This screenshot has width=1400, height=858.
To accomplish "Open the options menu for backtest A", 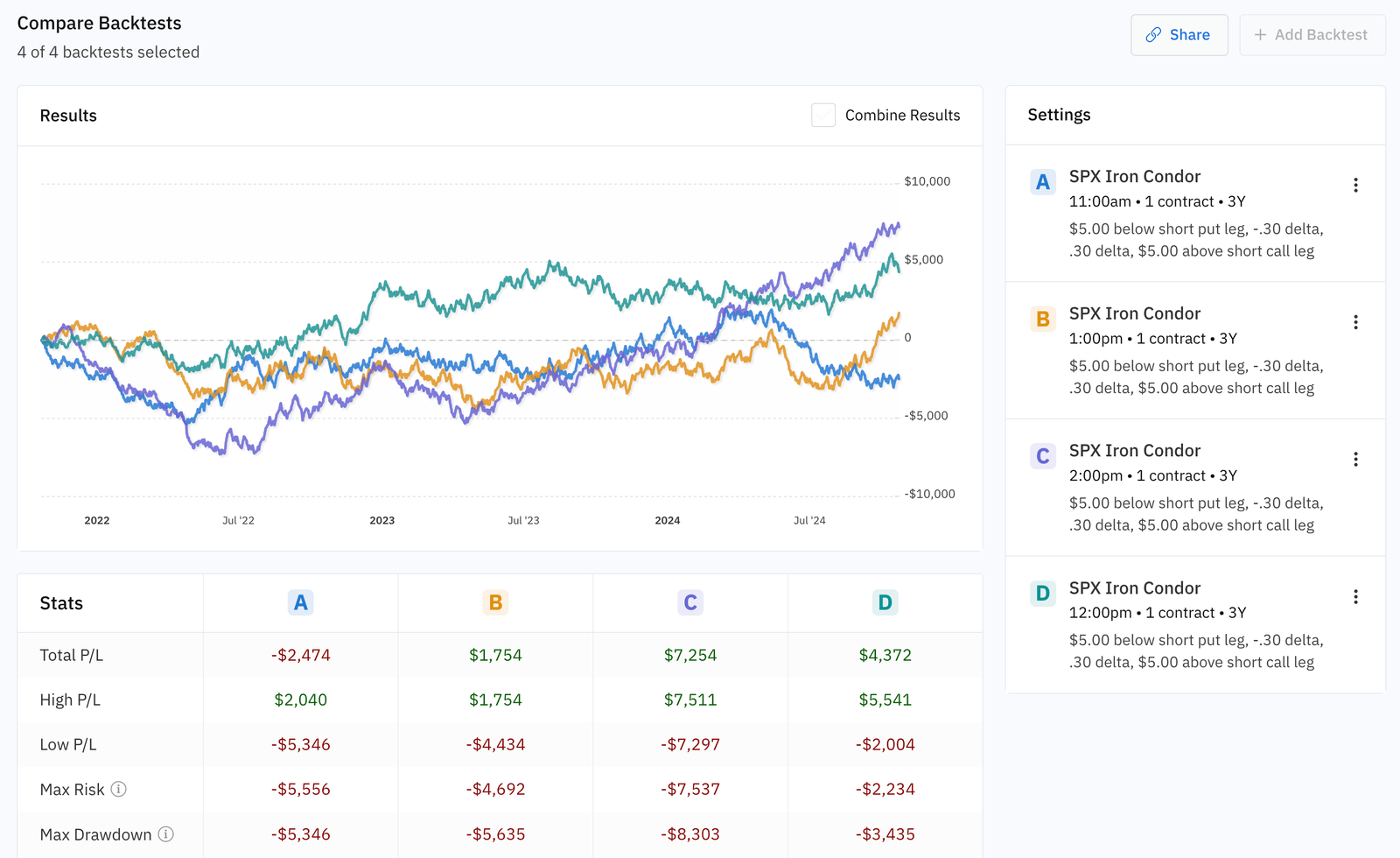I will (x=1355, y=185).
